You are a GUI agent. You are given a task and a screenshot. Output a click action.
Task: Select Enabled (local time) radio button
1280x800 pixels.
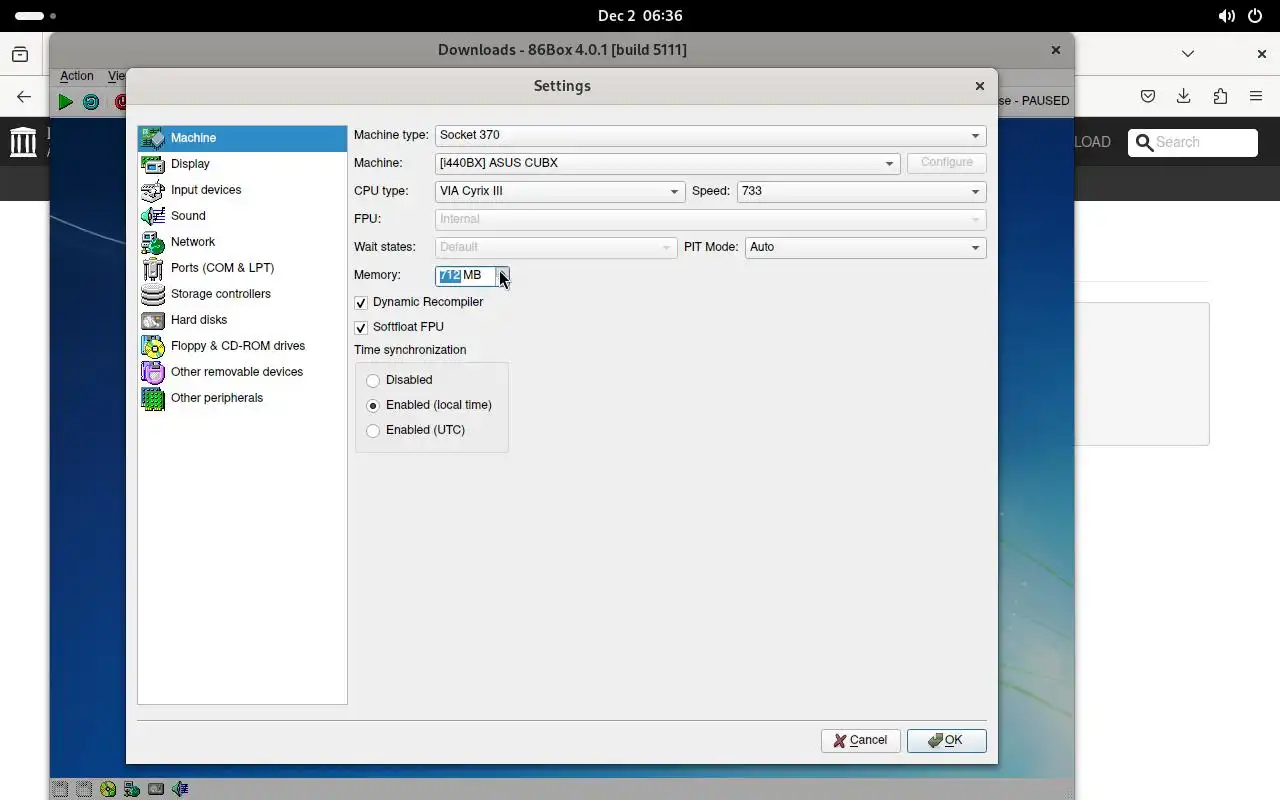click(x=373, y=405)
